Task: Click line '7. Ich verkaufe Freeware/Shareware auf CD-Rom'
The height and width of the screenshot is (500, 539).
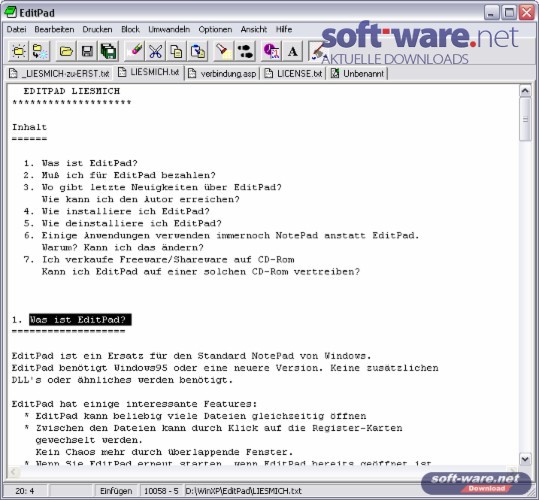Action: [x=159, y=259]
